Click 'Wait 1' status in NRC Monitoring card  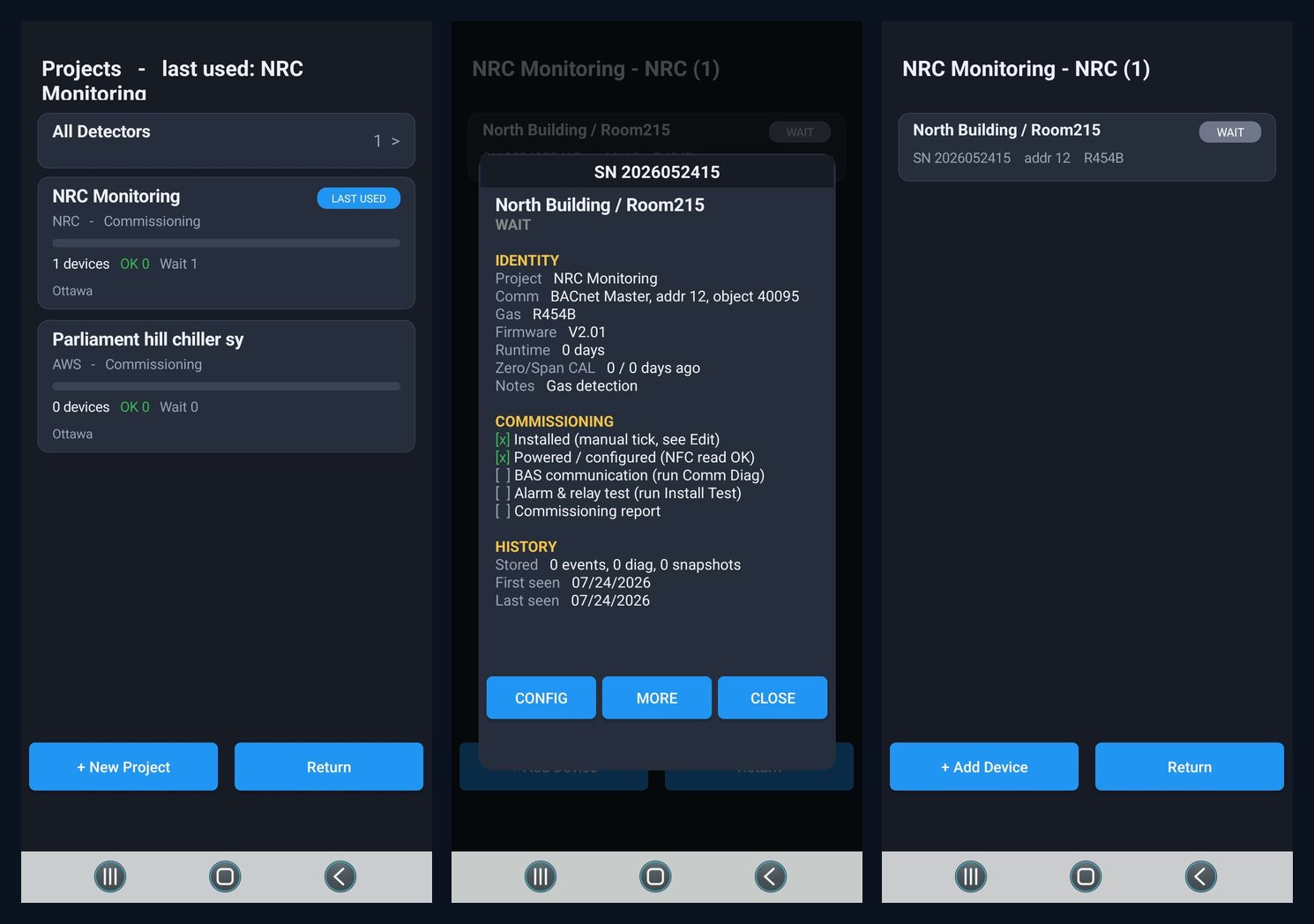(178, 264)
